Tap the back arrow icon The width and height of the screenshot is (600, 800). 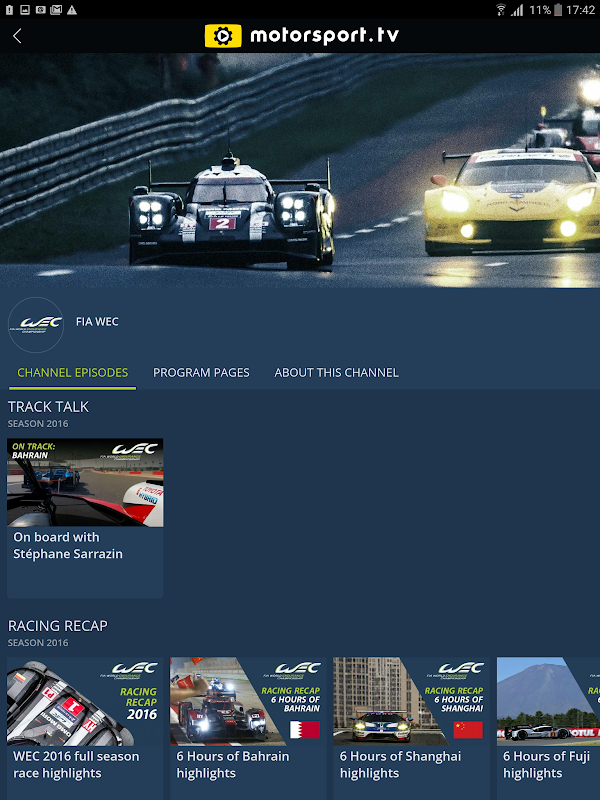tap(17, 36)
